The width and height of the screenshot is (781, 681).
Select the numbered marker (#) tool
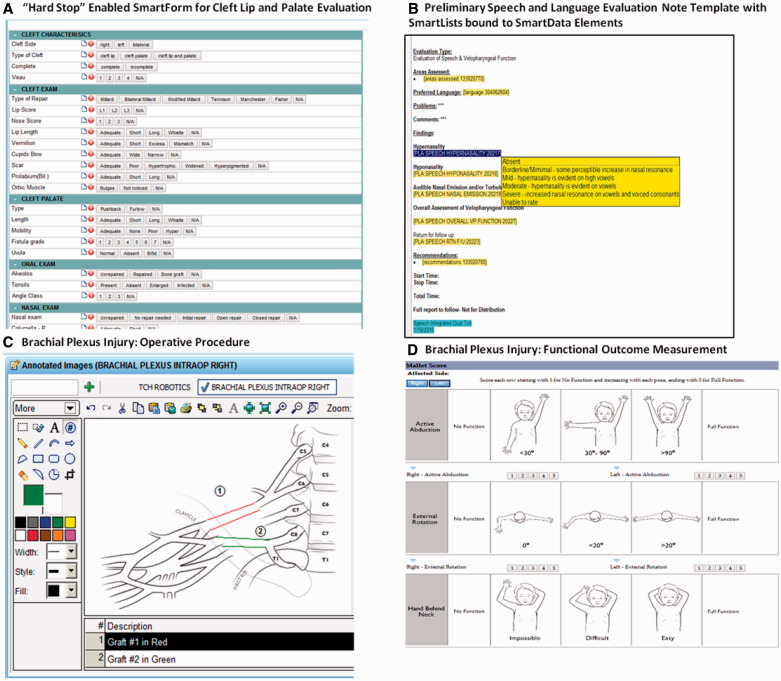70,427
